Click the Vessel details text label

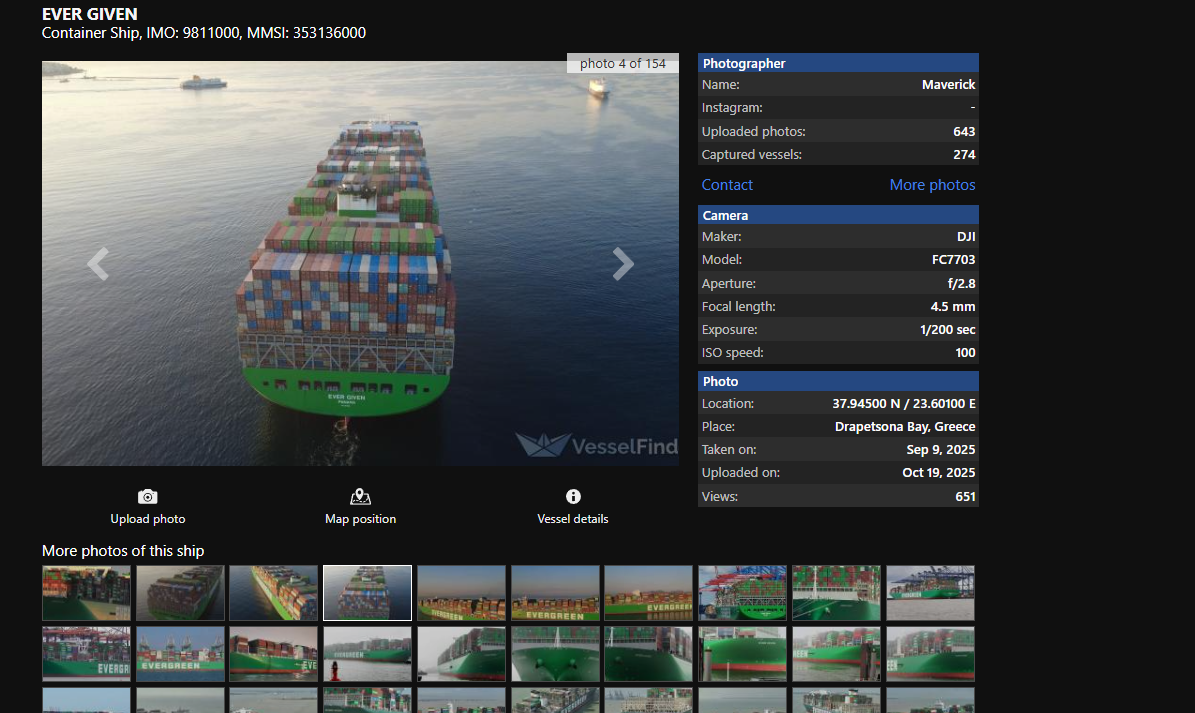[x=573, y=519]
